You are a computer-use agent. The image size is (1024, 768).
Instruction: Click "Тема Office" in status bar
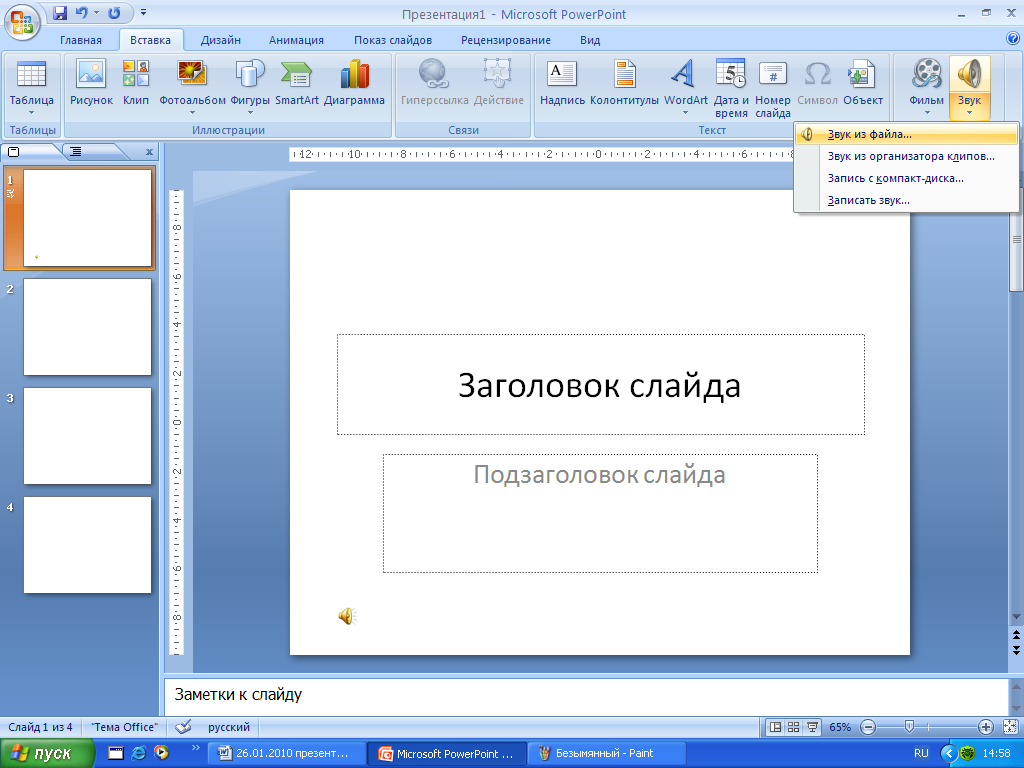coord(124,727)
